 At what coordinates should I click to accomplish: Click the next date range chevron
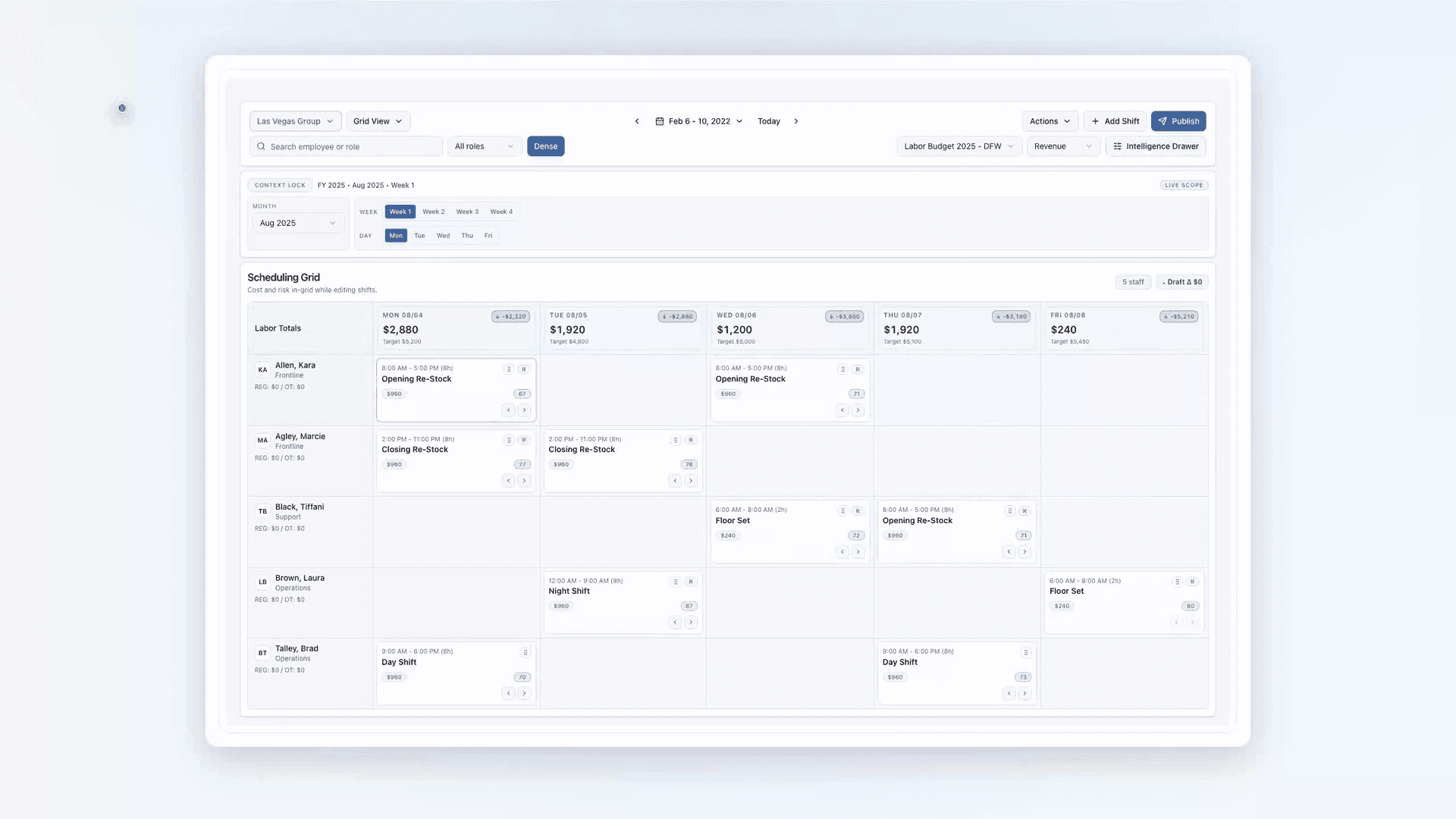pyautogui.click(x=795, y=121)
